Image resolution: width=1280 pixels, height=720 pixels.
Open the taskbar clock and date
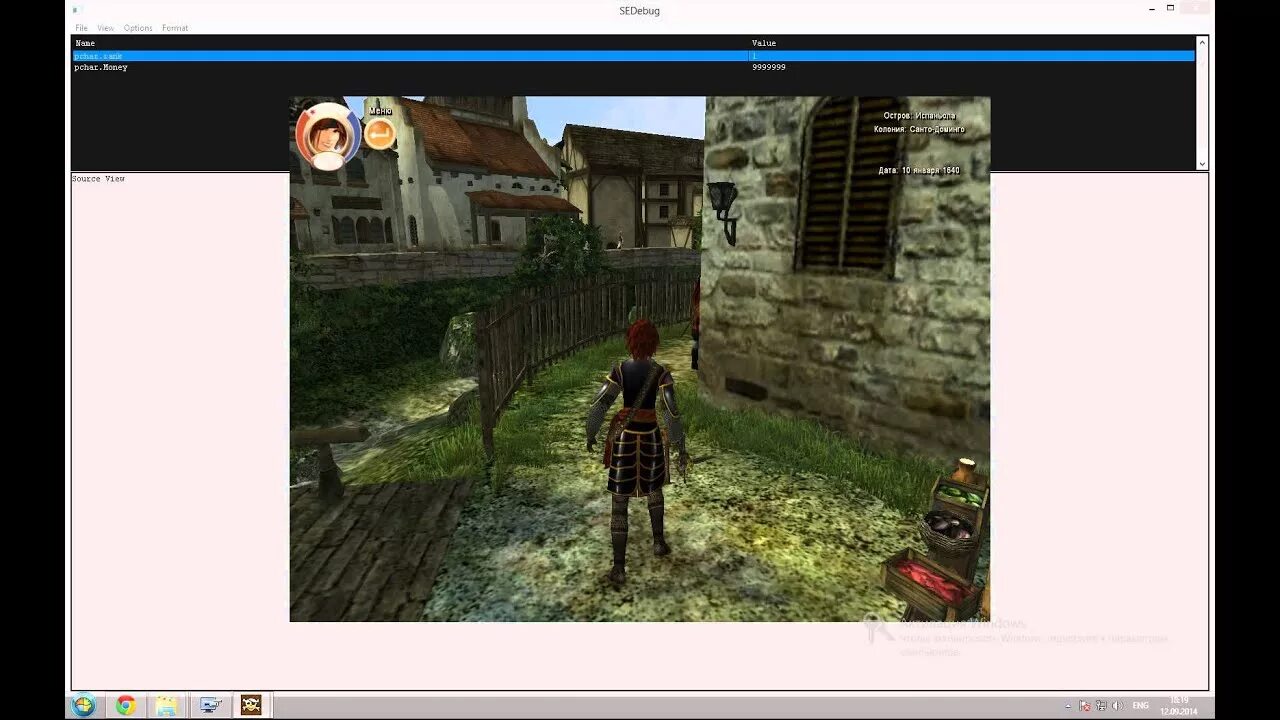point(1179,706)
